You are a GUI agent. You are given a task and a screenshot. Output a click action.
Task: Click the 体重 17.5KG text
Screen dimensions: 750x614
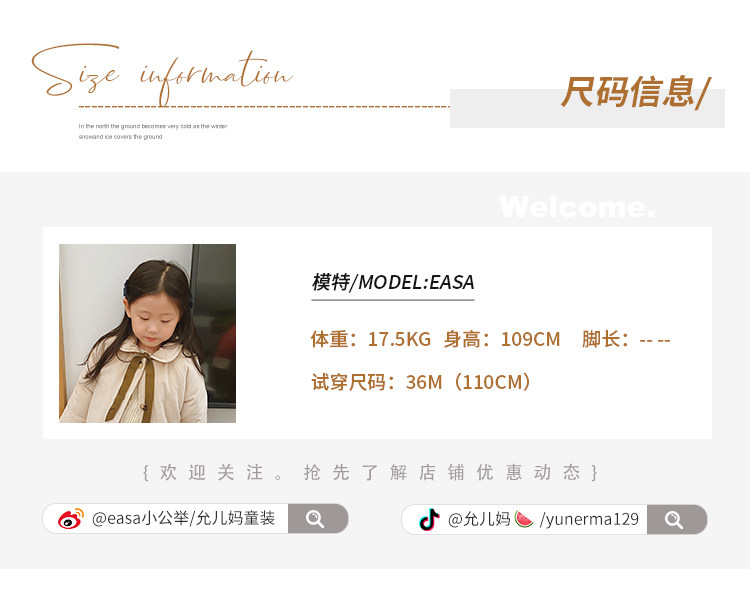pyautogui.click(x=371, y=339)
